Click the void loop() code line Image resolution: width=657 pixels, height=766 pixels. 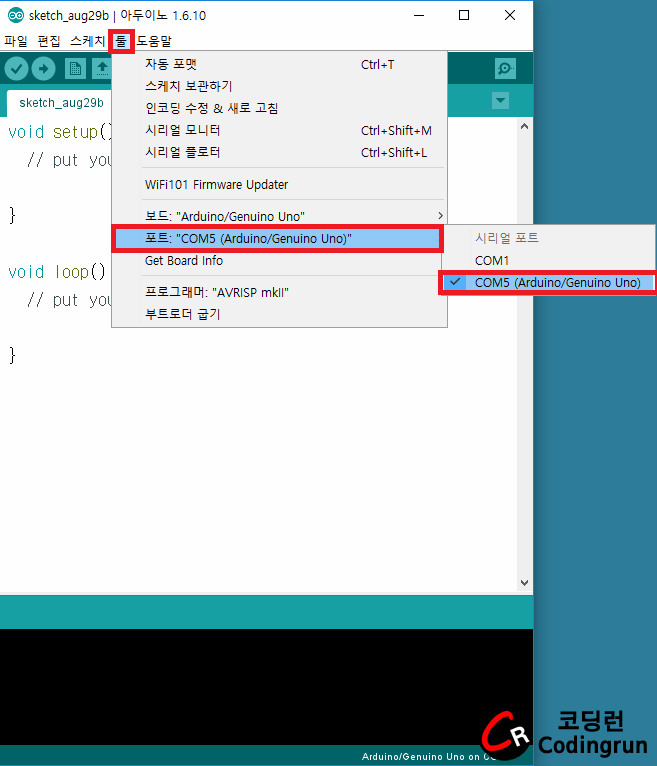click(57, 272)
